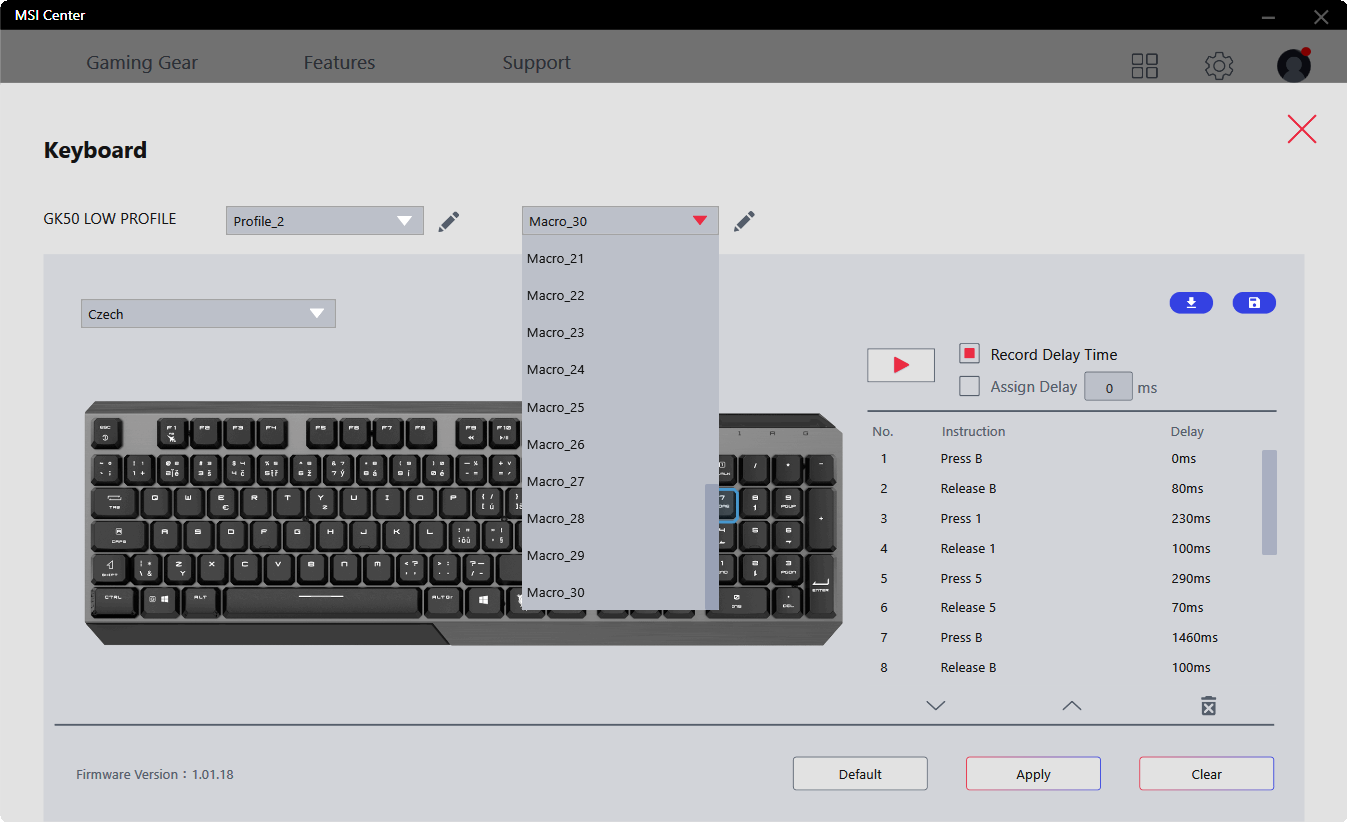Image resolution: width=1347 pixels, height=822 pixels.
Task: Click the instruction list scrollbar
Action: [x=1269, y=502]
